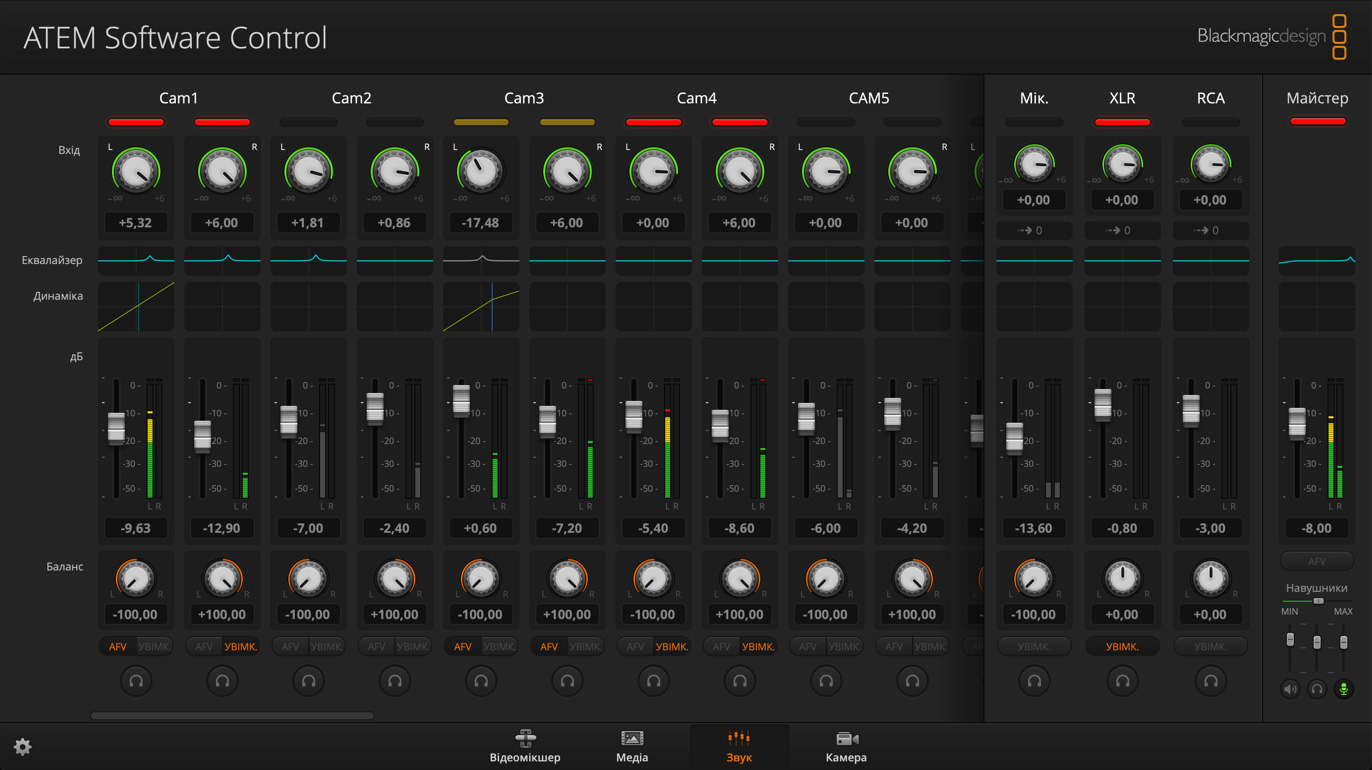Click the Master AFV button
1372x770 pixels.
point(1317,562)
